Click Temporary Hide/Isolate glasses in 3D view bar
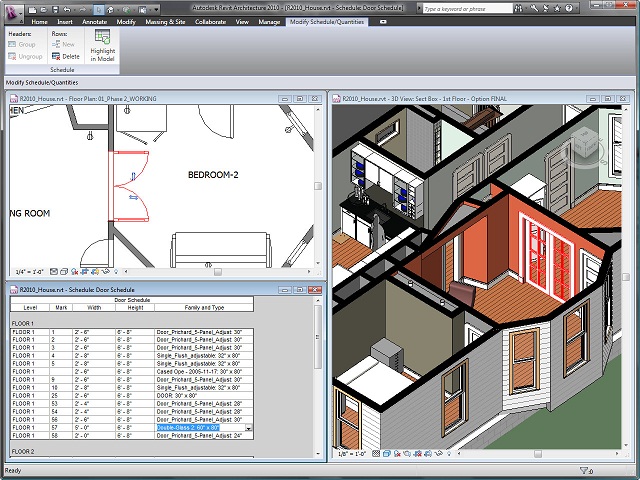Screen dimensions: 640x480 438,453
